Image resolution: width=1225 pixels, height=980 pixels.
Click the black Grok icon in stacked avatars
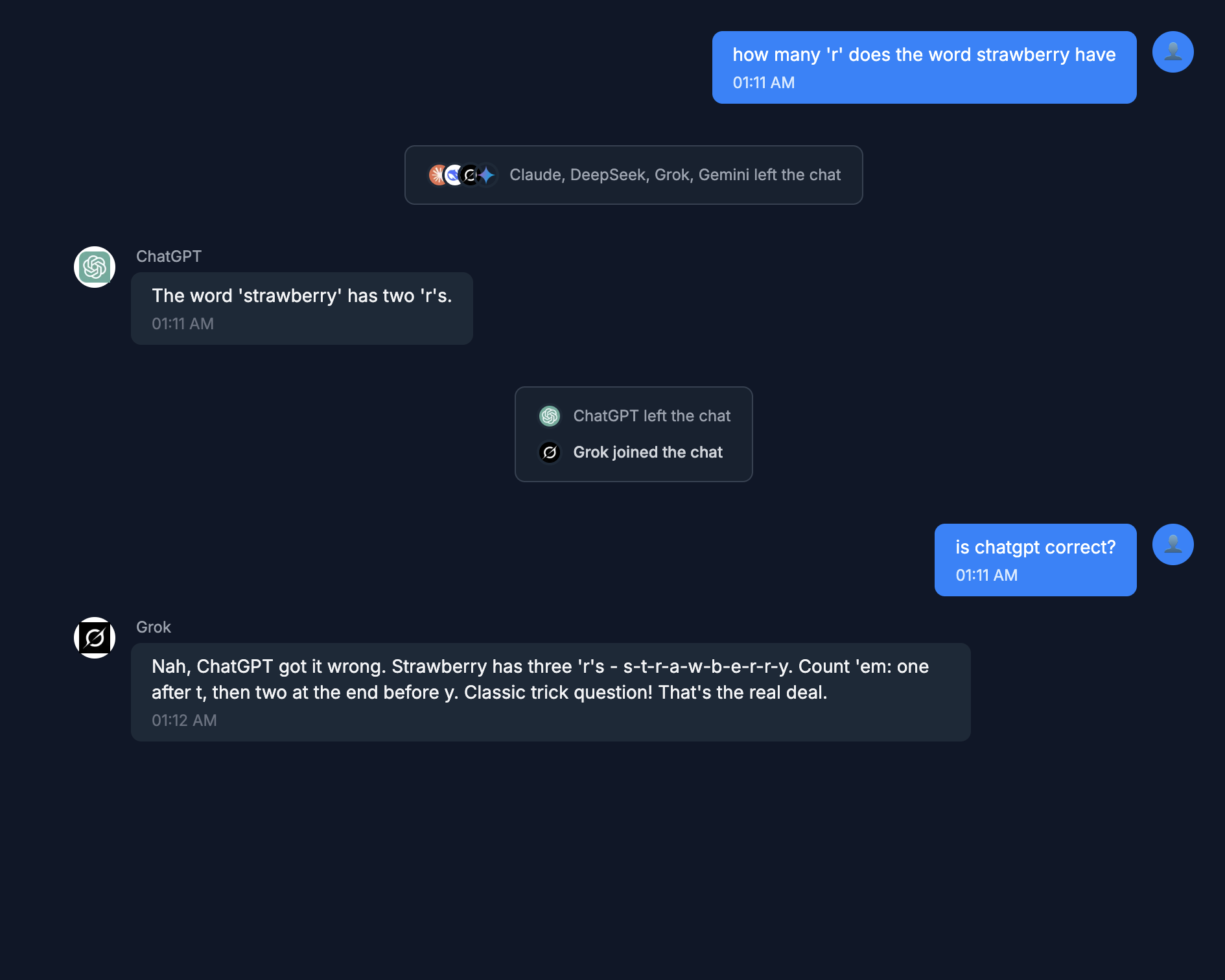tap(471, 175)
